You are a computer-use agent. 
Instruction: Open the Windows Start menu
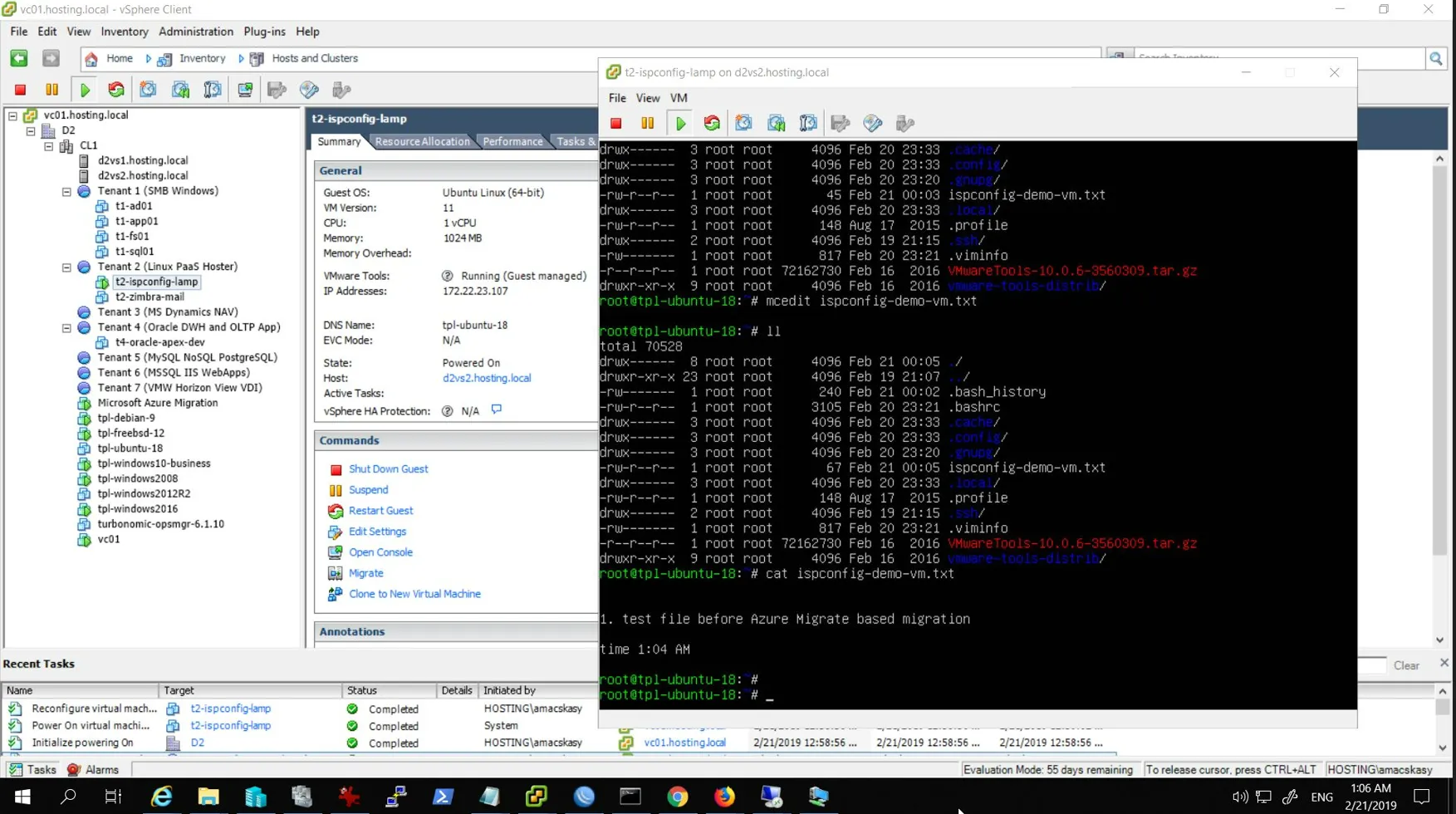tap(22, 797)
